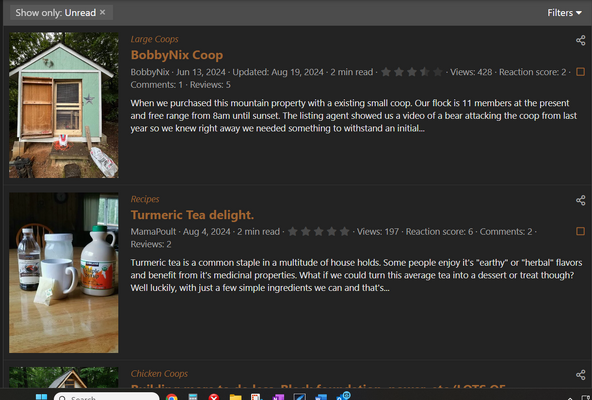
Task: Click the BobbyNix Coop thumbnail image
Action: tap(64, 105)
